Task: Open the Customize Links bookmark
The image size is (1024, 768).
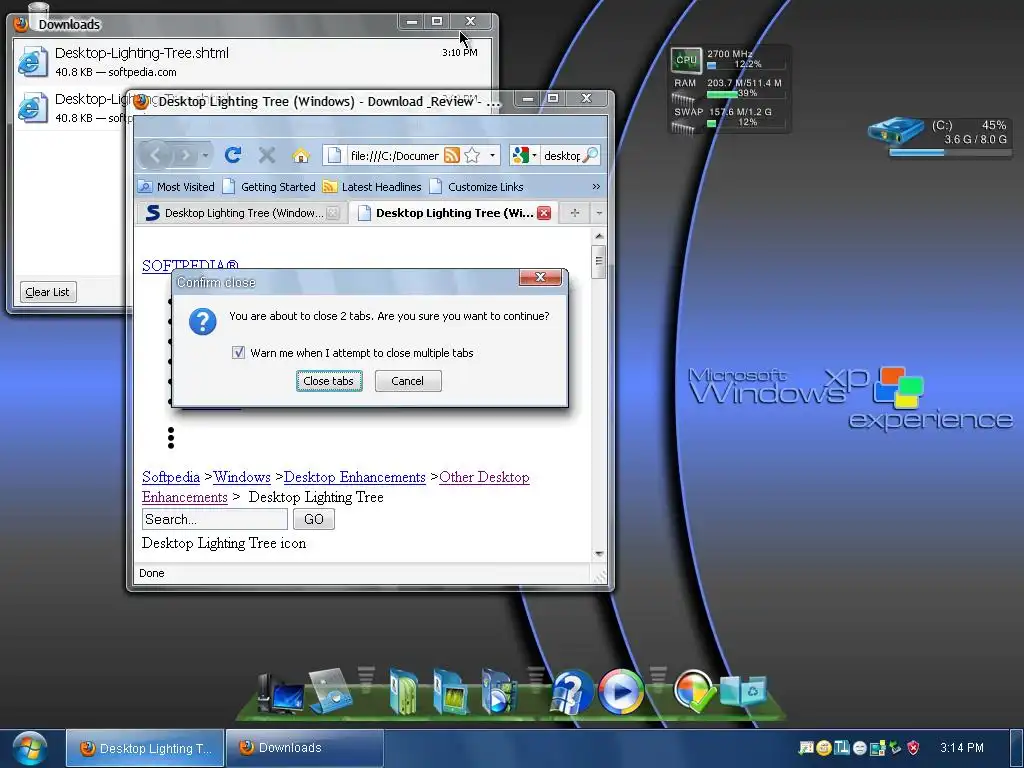Action: 476,187
